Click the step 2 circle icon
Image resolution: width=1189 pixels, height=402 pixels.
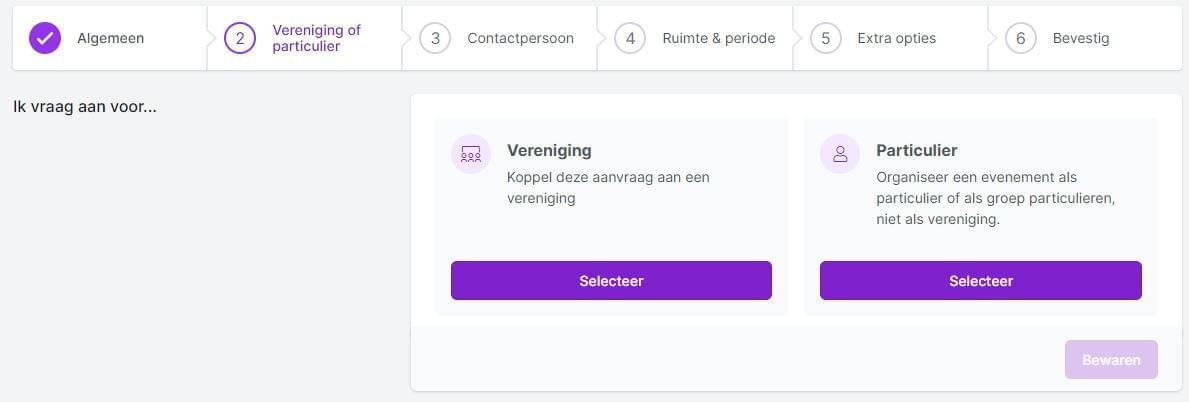coord(240,38)
